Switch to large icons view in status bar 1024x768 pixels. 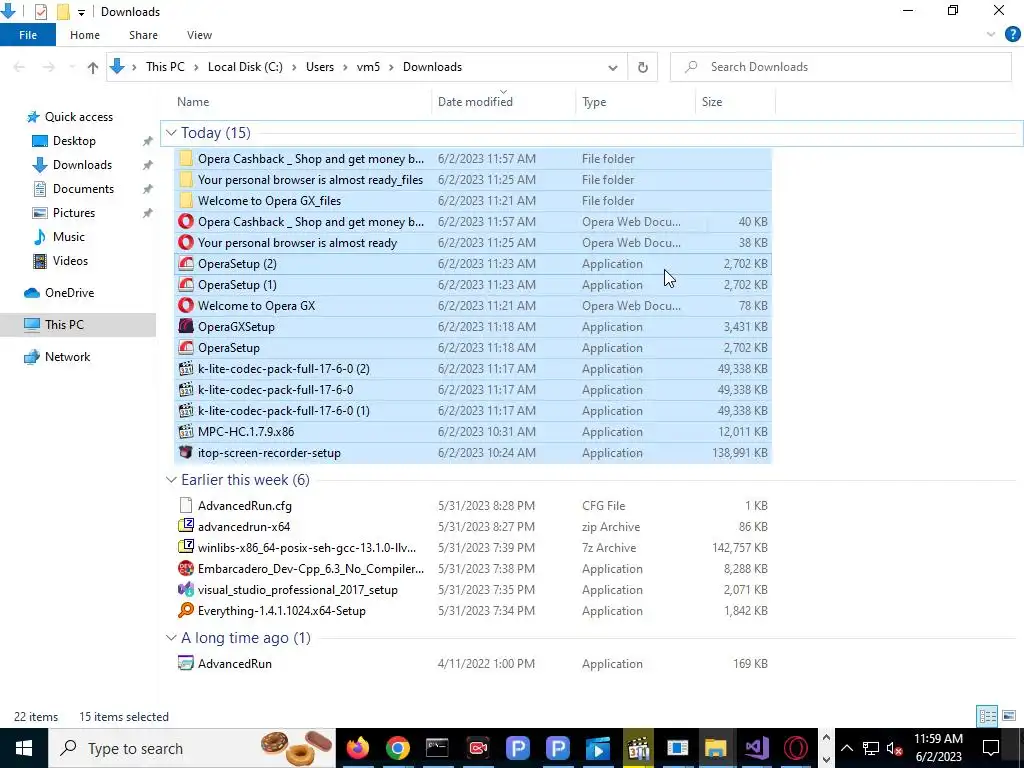(x=1009, y=716)
